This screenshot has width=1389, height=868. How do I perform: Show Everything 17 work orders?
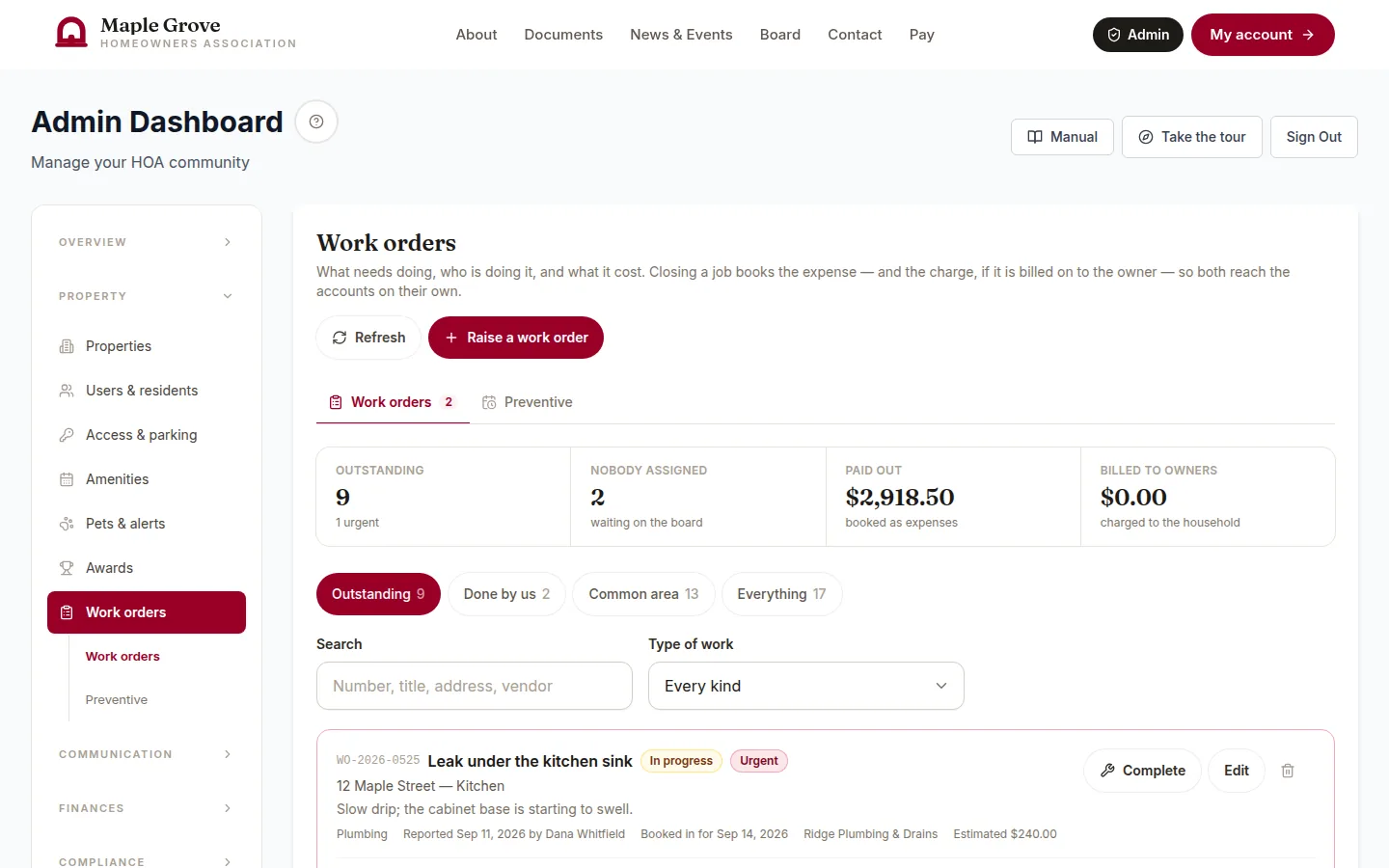pyautogui.click(x=781, y=594)
